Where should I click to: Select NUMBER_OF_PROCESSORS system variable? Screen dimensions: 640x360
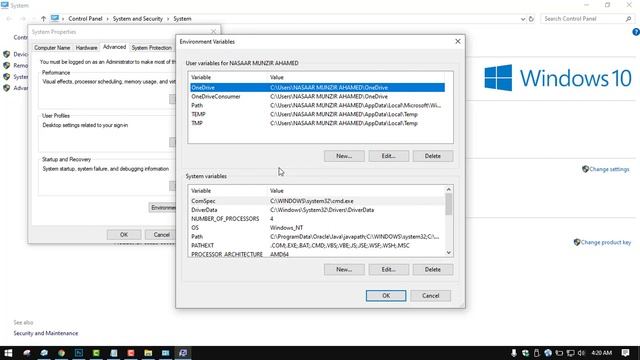(x=317, y=219)
